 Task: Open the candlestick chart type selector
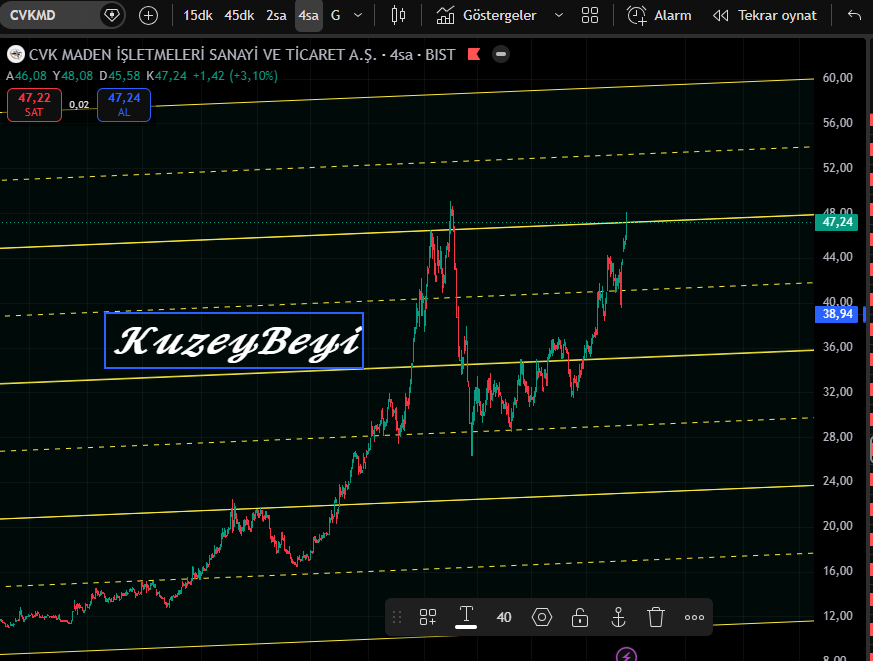pos(398,15)
